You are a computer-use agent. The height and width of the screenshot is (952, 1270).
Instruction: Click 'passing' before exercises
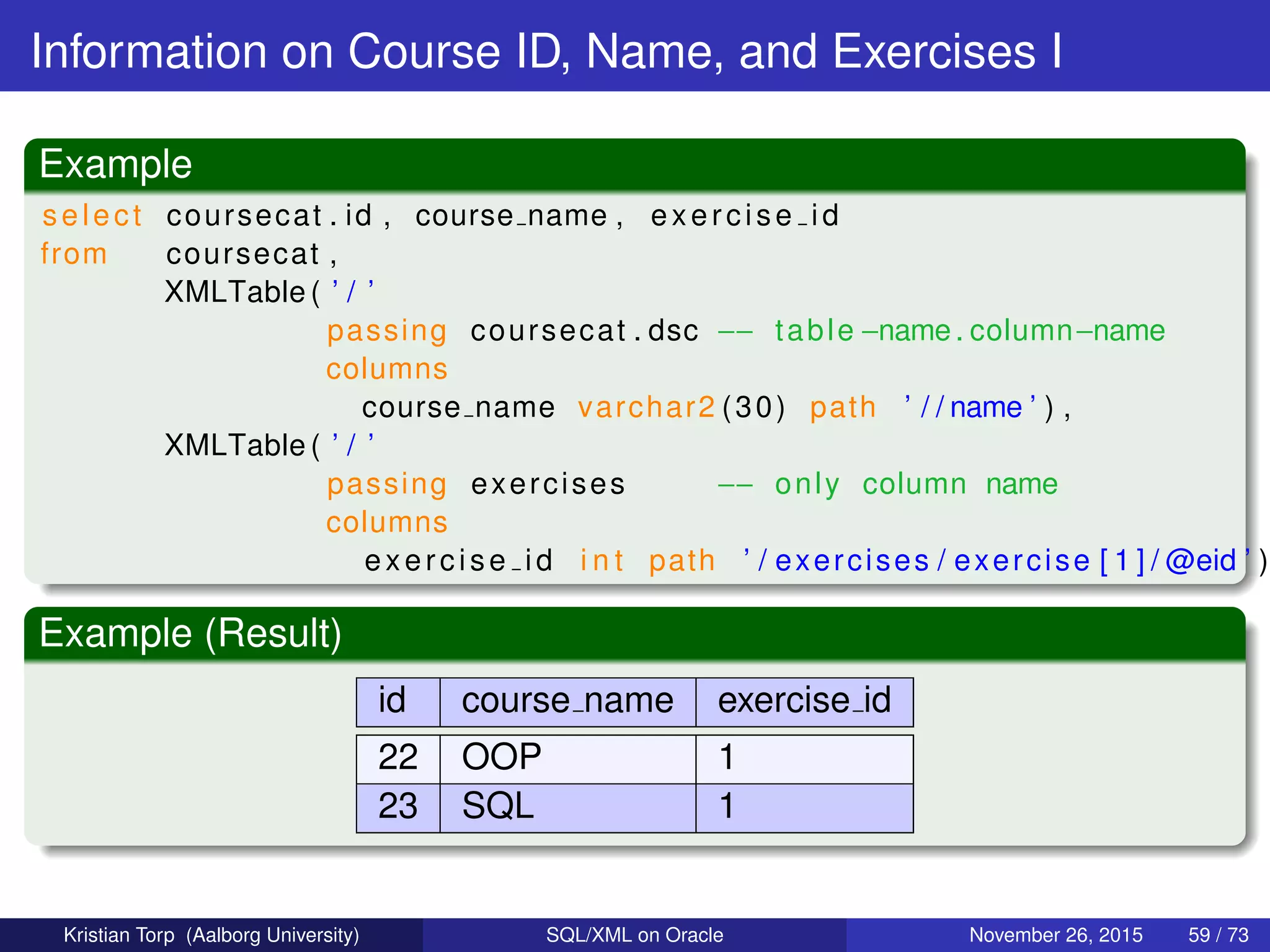(387, 485)
